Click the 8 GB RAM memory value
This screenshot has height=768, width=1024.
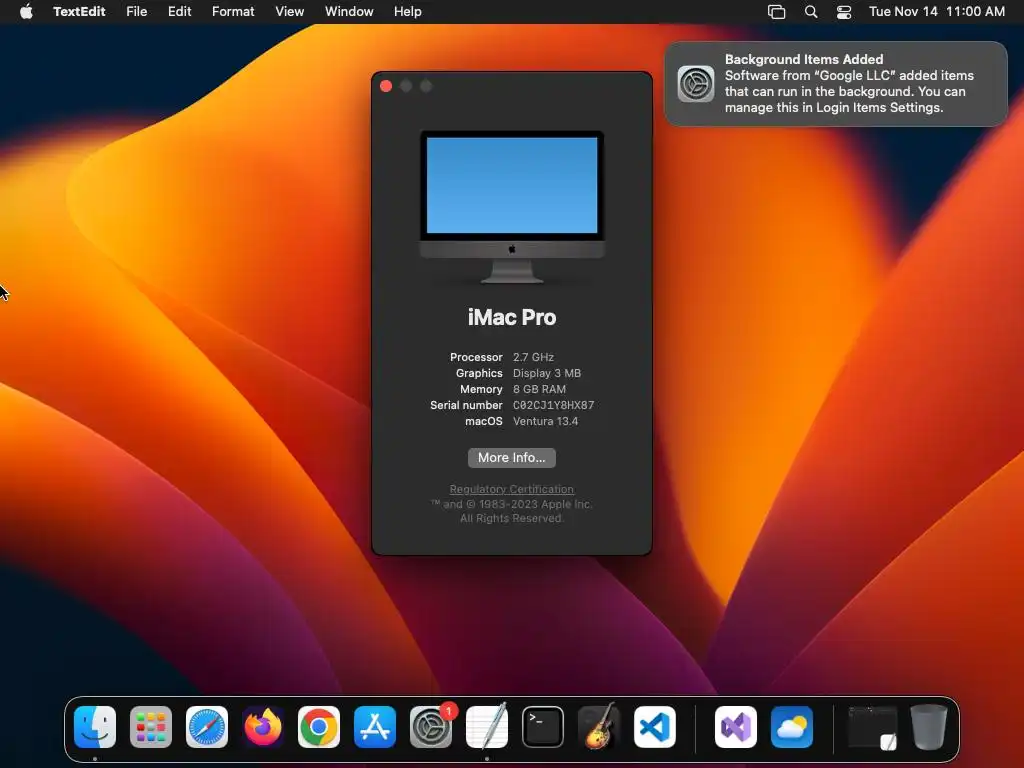tap(539, 389)
